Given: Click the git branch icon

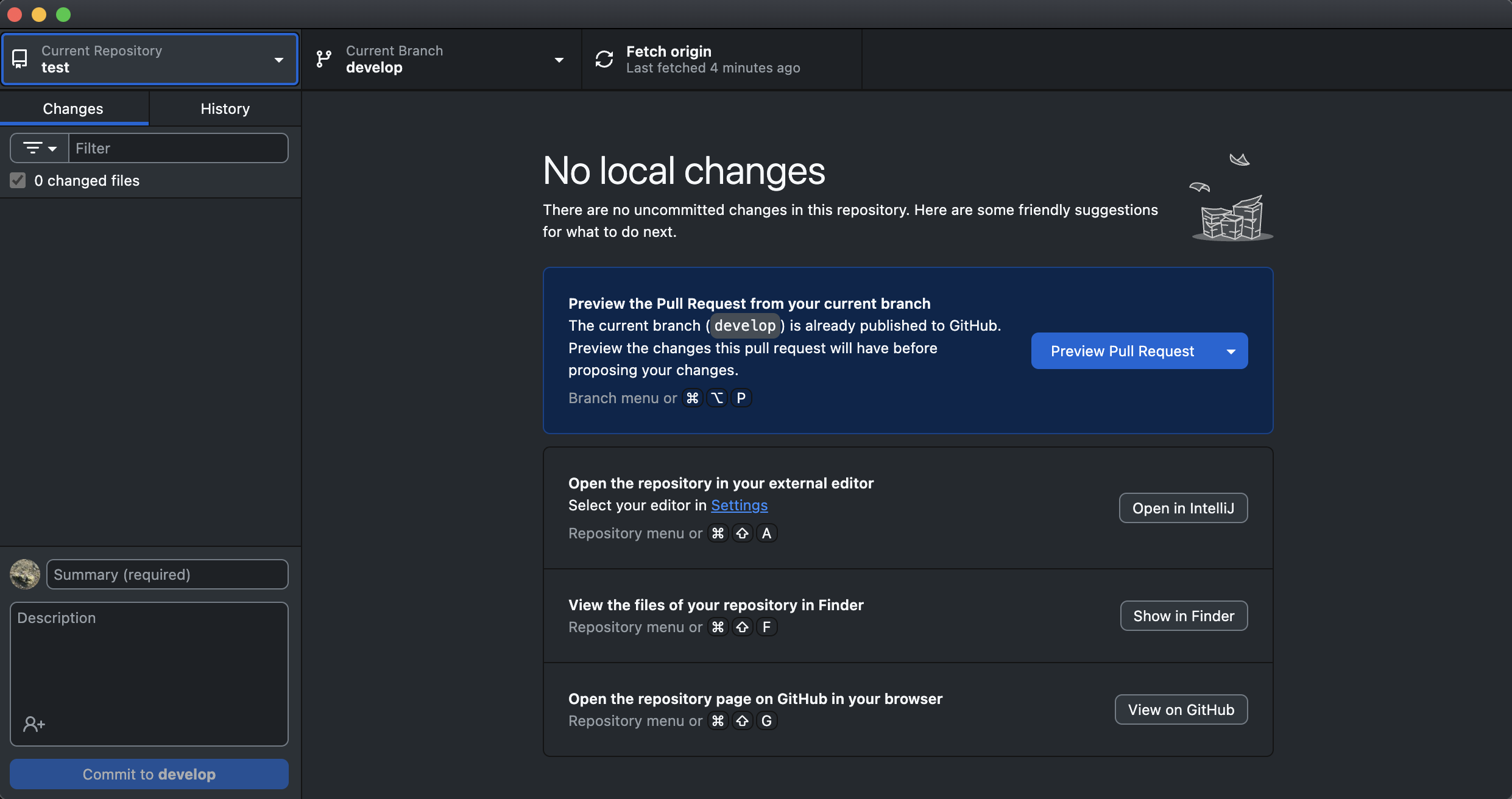Looking at the screenshot, I should point(323,59).
